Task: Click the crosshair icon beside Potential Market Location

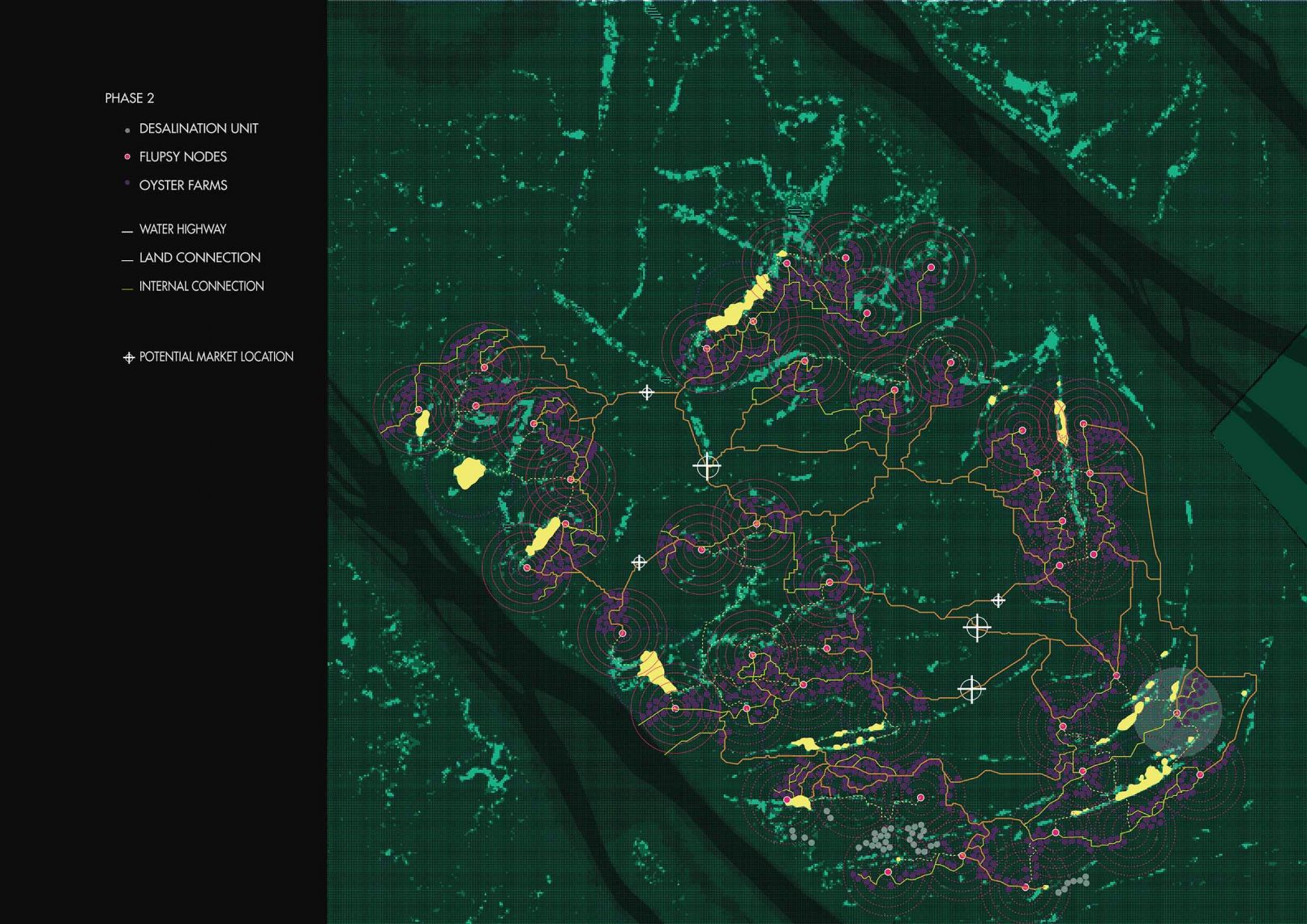Action: 128,357
